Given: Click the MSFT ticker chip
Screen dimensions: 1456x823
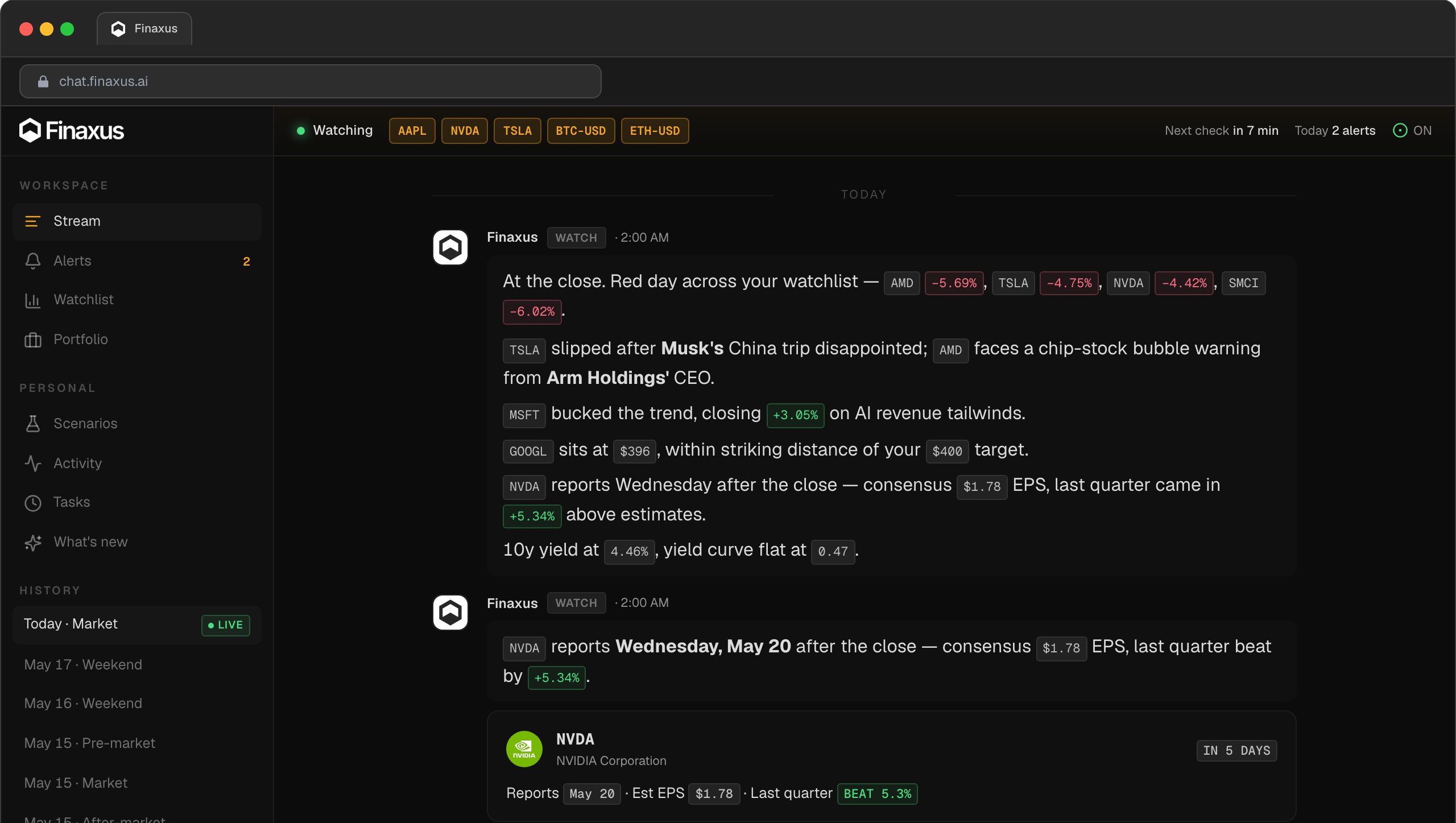Looking at the screenshot, I should (x=524, y=415).
